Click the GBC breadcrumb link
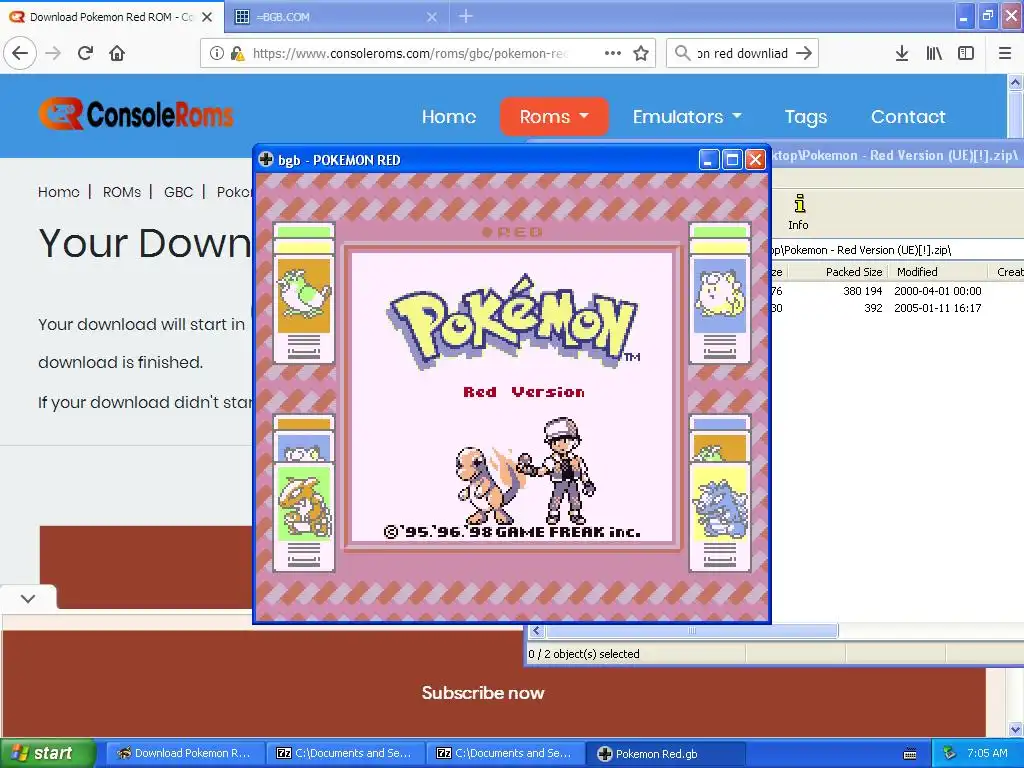Screen dimensions: 1024x768 tap(178, 192)
